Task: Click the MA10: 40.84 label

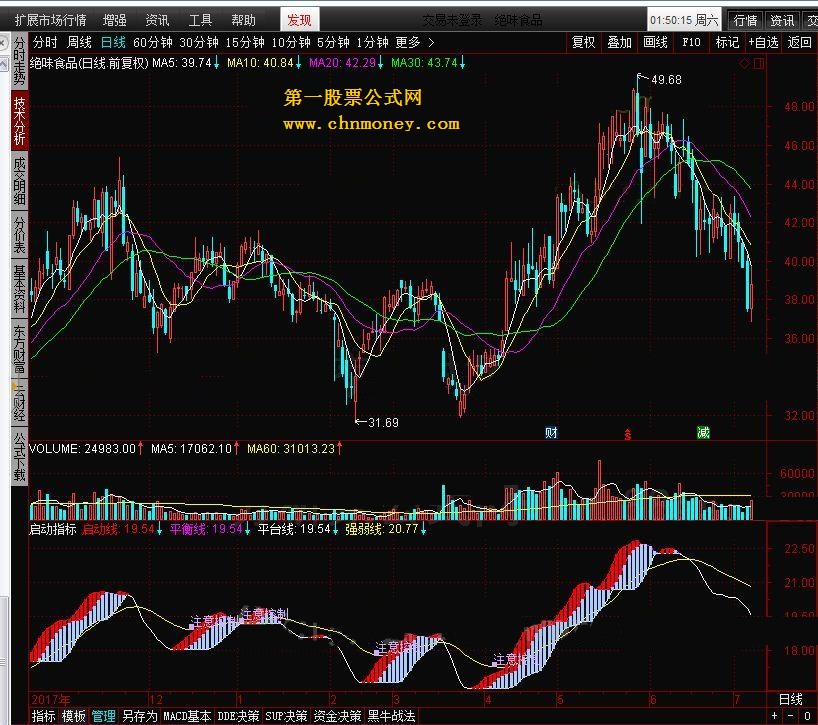Action: tap(260, 63)
